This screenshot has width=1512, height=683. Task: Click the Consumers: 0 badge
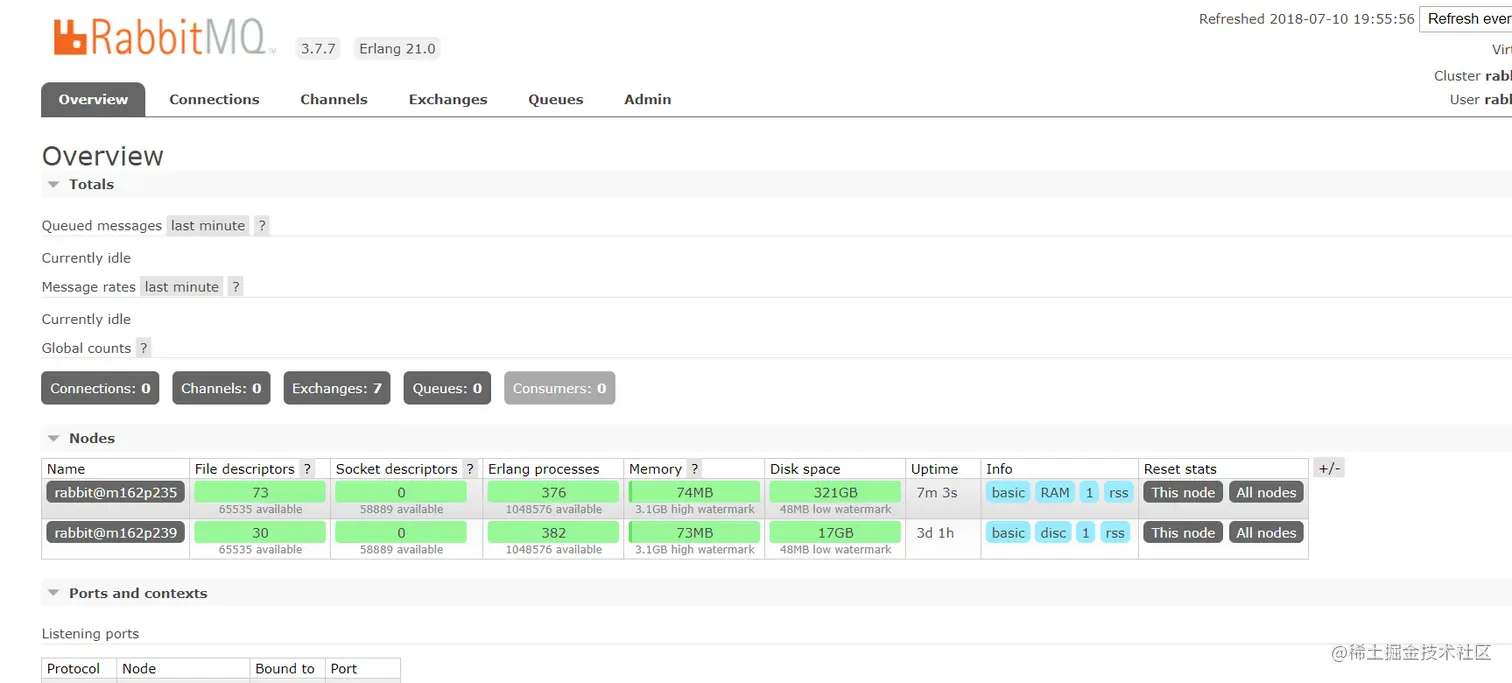[559, 388]
